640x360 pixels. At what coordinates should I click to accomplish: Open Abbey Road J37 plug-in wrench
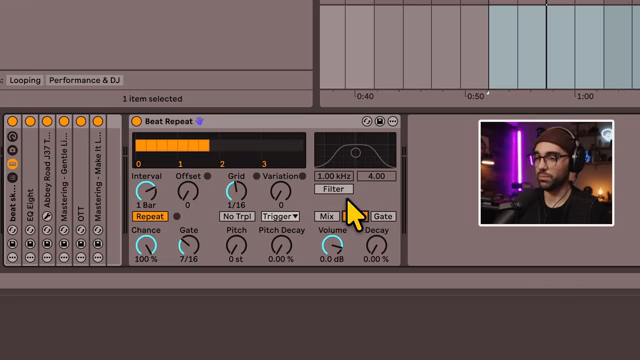point(47,216)
